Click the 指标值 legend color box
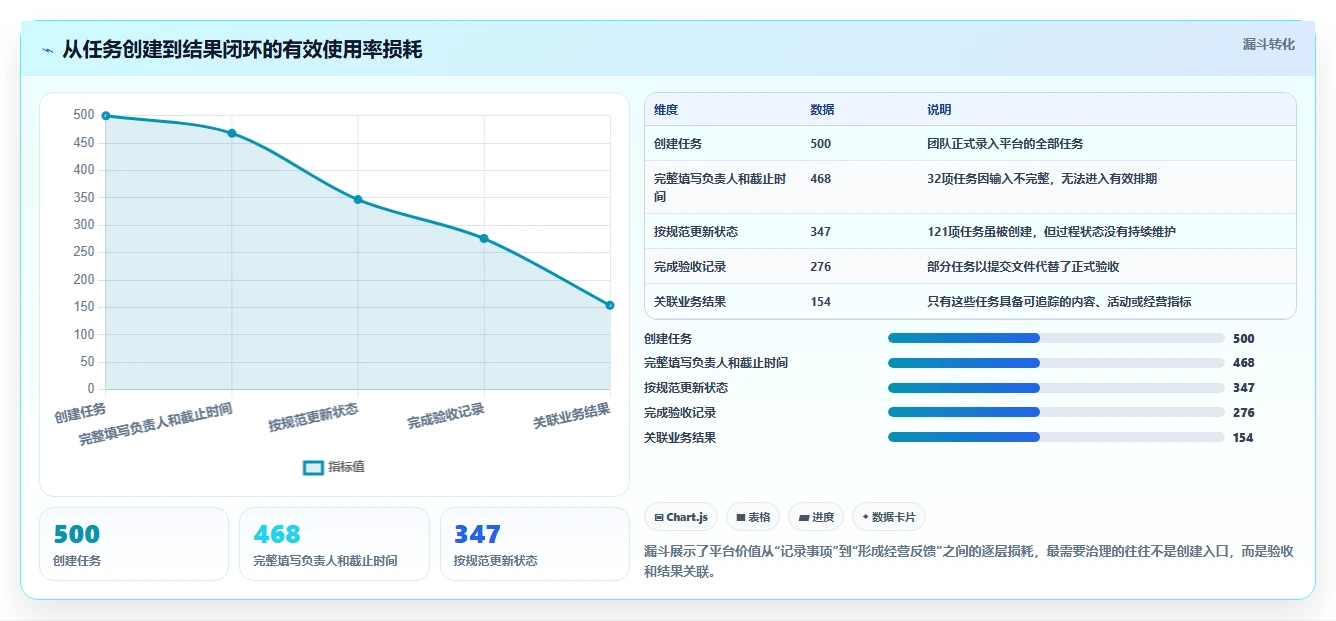Image resolution: width=1336 pixels, height=621 pixels. pos(313,467)
